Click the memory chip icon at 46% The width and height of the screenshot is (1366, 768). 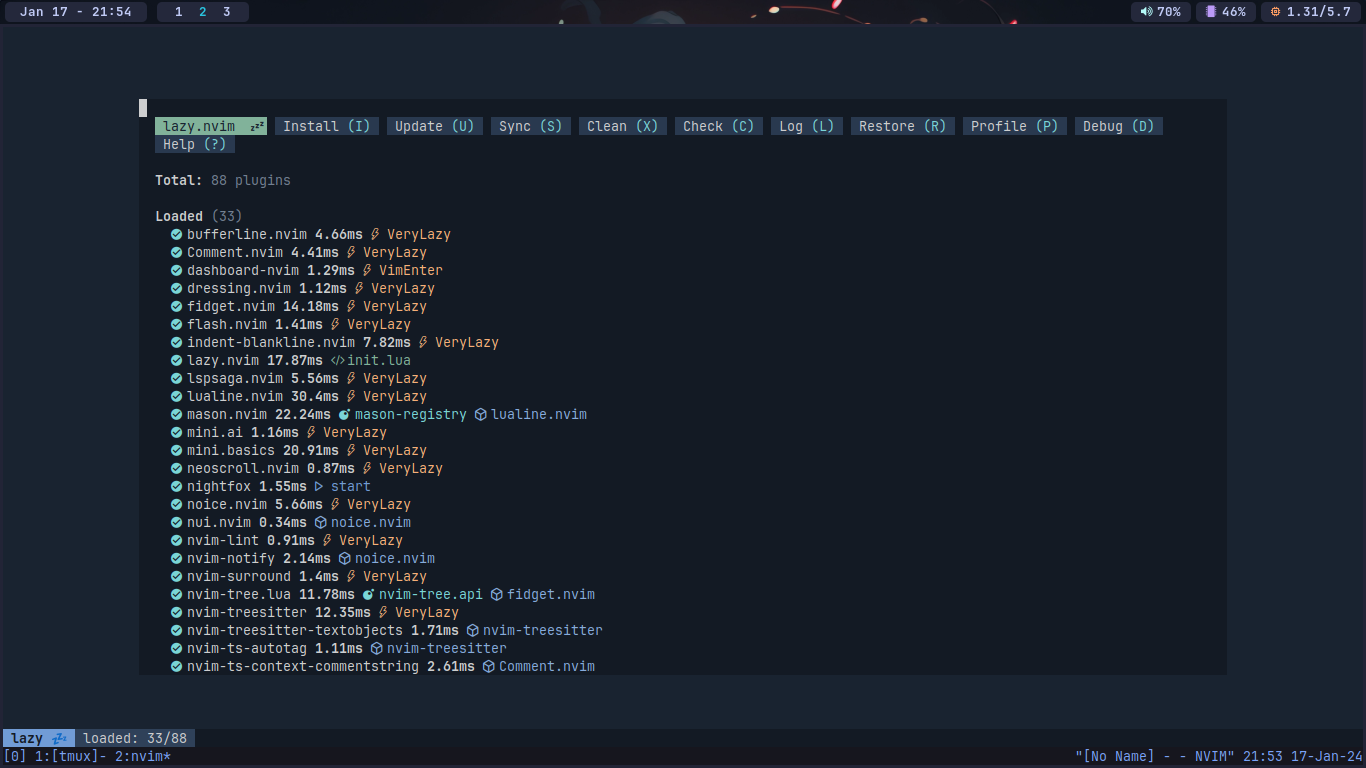pyautogui.click(x=1211, y=12)
